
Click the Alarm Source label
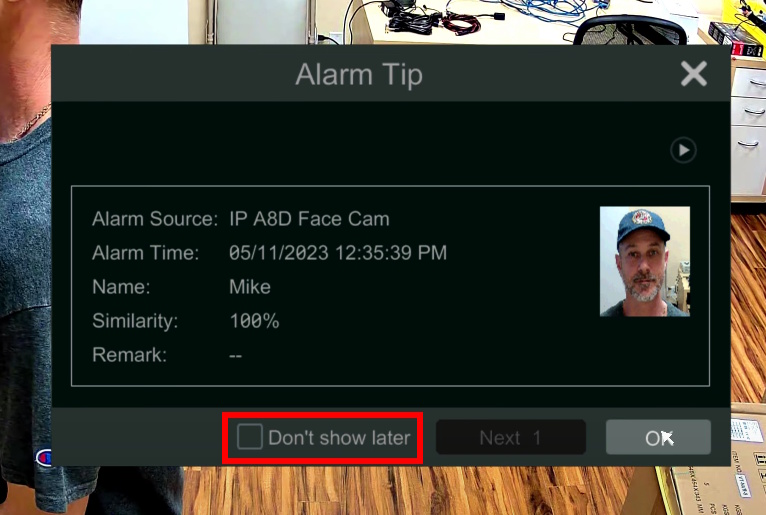155,219
